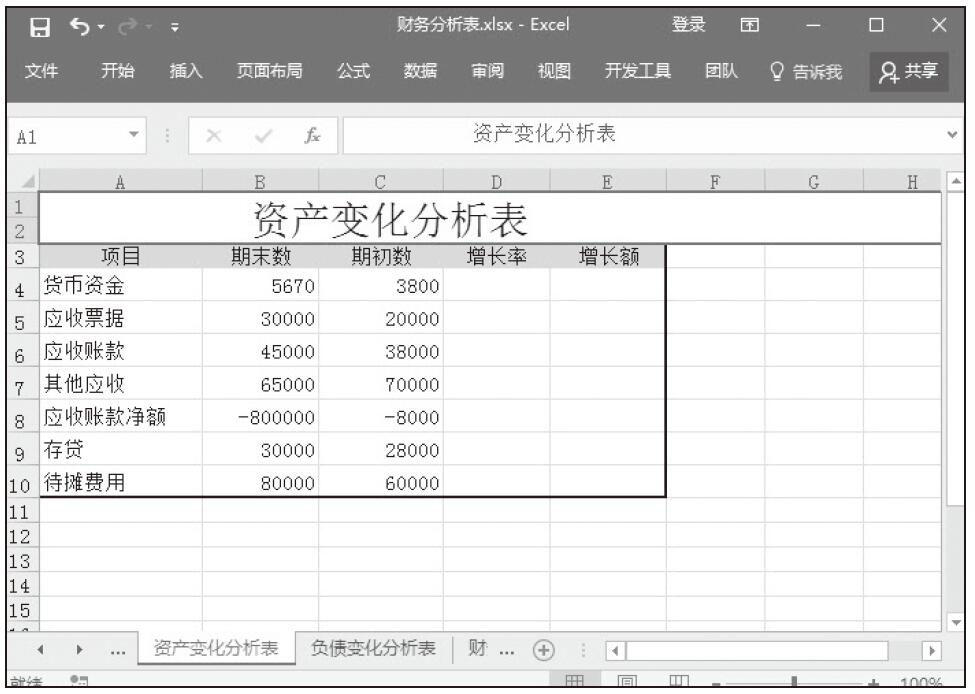Open the 页面布局 ribbon tab
The height and width of the screenshot is (694, 975).
[x=268, y=71]
